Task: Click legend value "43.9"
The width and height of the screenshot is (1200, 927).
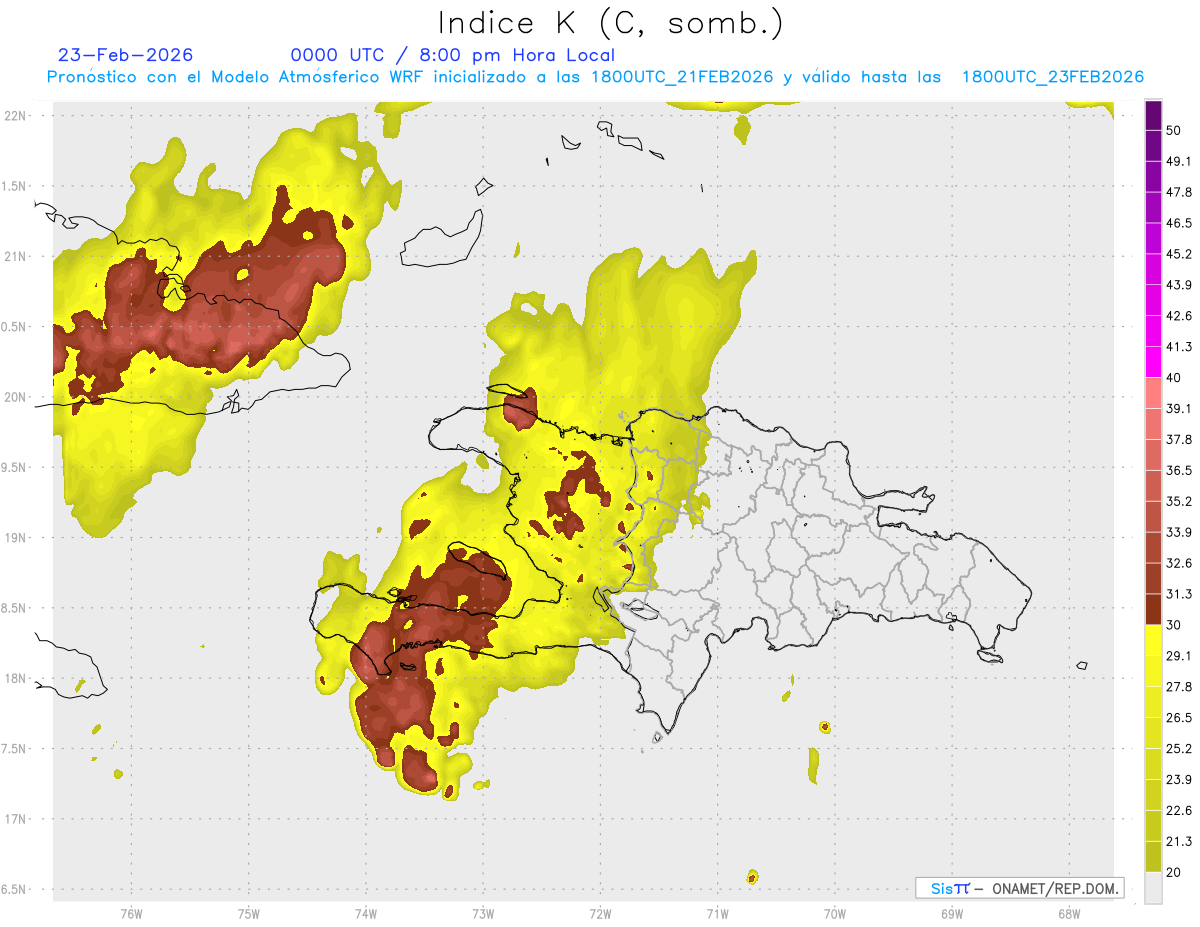Action: coord(1179,285)
